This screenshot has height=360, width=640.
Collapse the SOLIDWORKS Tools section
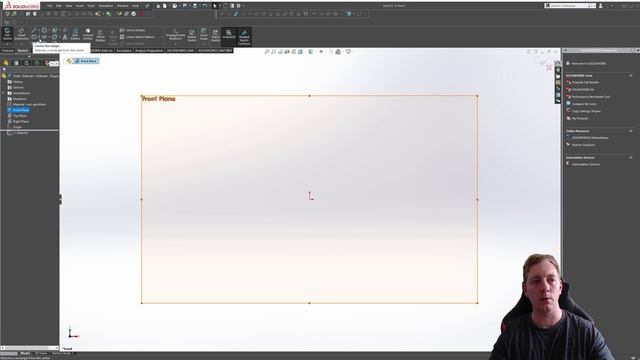click(631, 76)
